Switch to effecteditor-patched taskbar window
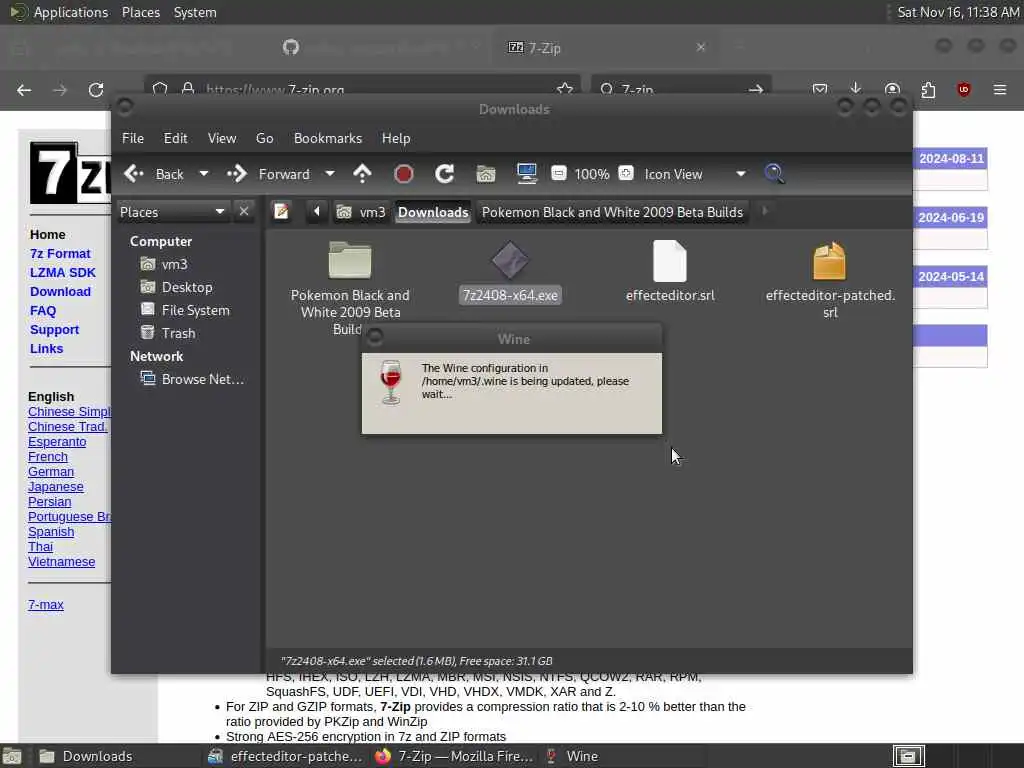 tap(285, 756)
